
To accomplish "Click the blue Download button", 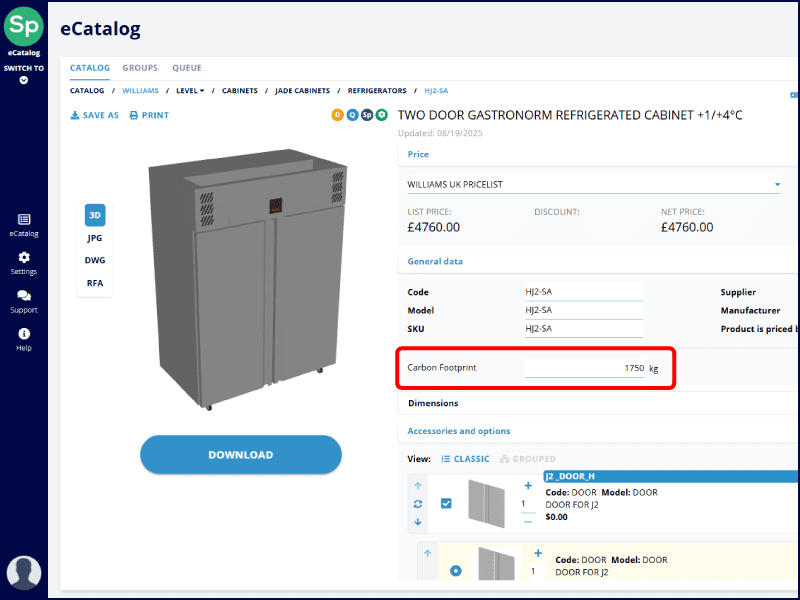I will coord(240,455).
